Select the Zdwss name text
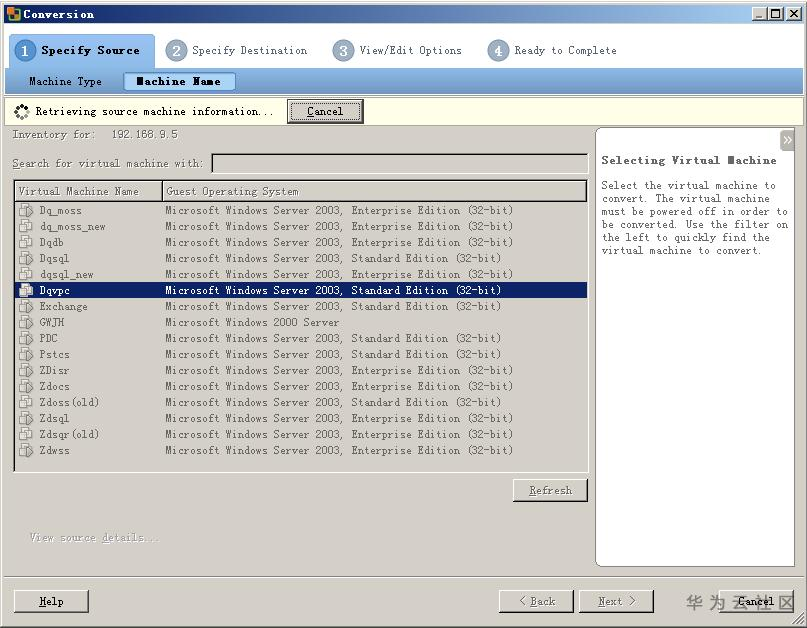 click(55, 450)
